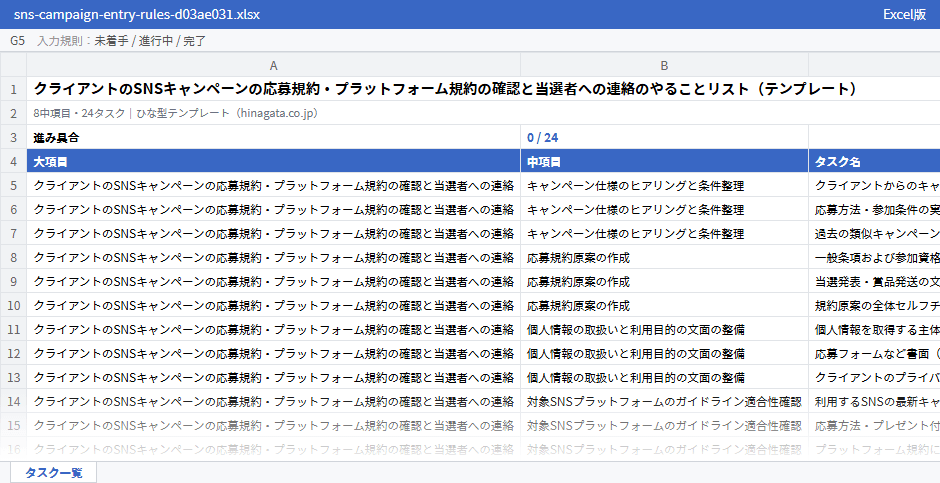Select row 12 header
This screenshot has height=483, width=940.
point(13,353)
